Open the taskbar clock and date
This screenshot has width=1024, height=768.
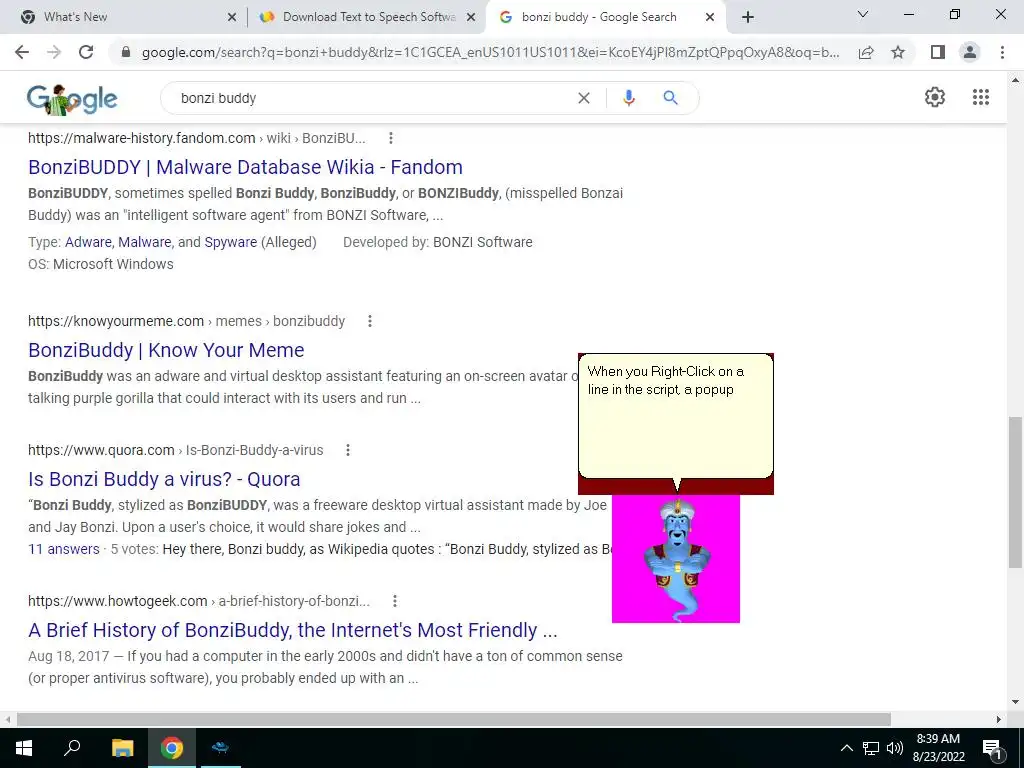[x=938, y=748]
